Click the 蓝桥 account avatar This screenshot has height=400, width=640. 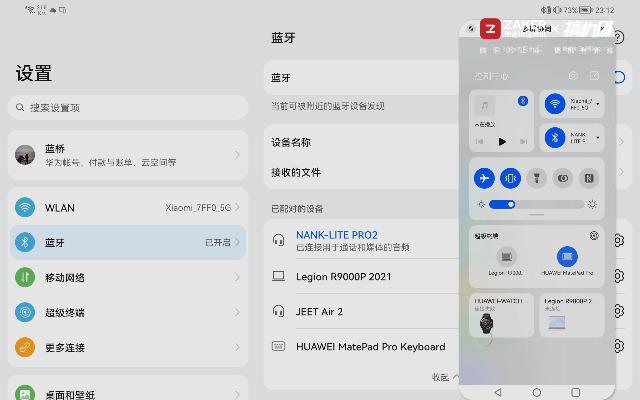coord(25,155)
